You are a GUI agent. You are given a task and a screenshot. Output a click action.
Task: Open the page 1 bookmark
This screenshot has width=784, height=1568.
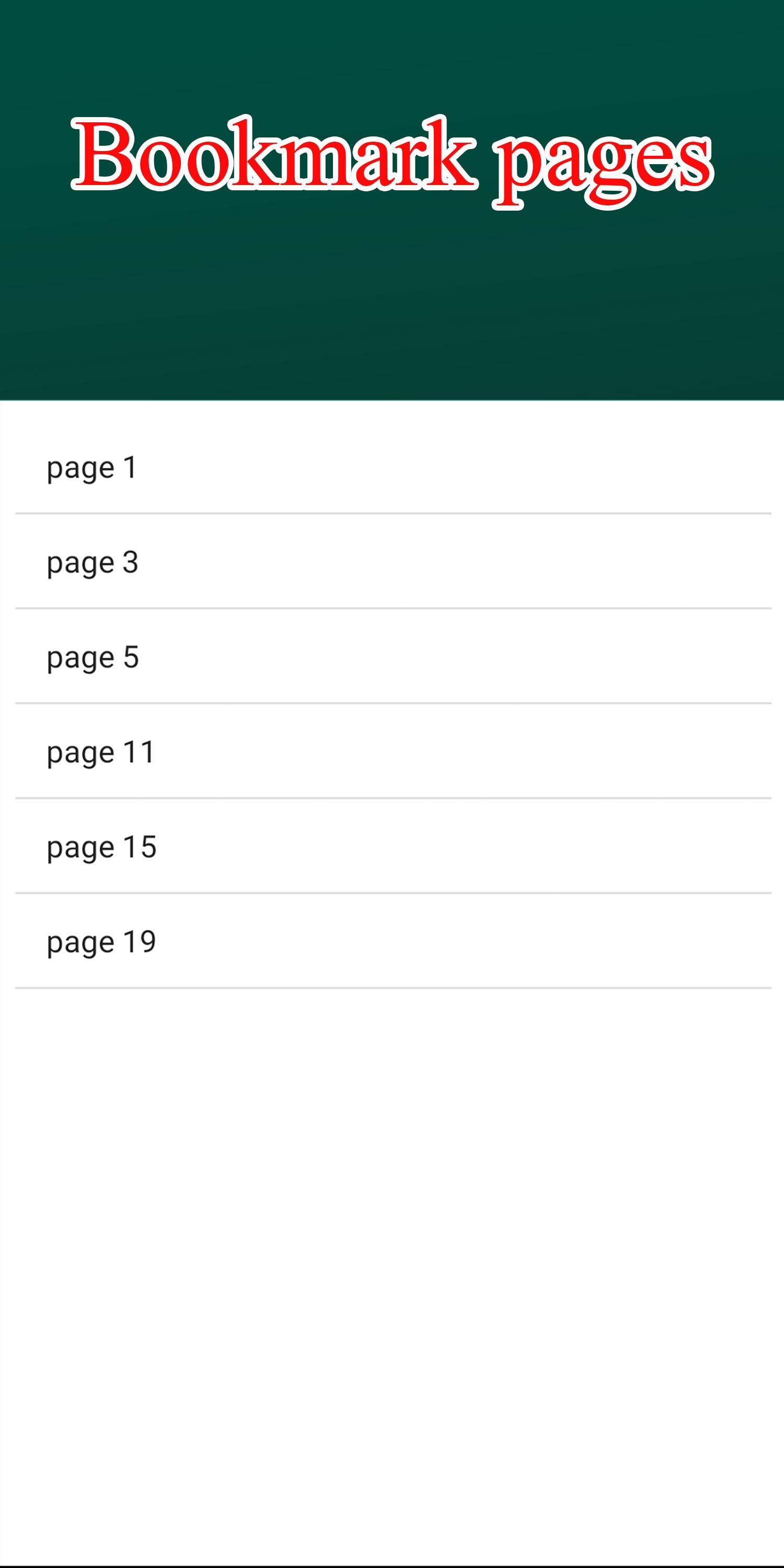coord(393,467)
